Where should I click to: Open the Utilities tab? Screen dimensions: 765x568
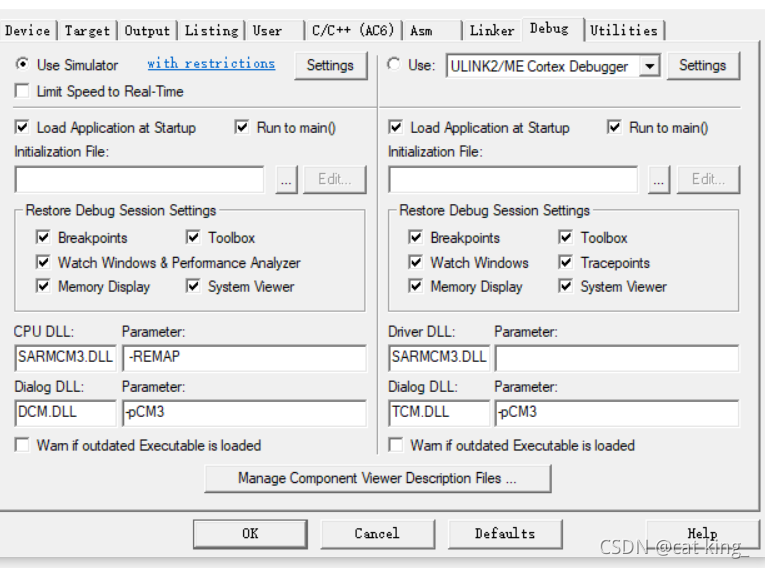click(624, 31)
